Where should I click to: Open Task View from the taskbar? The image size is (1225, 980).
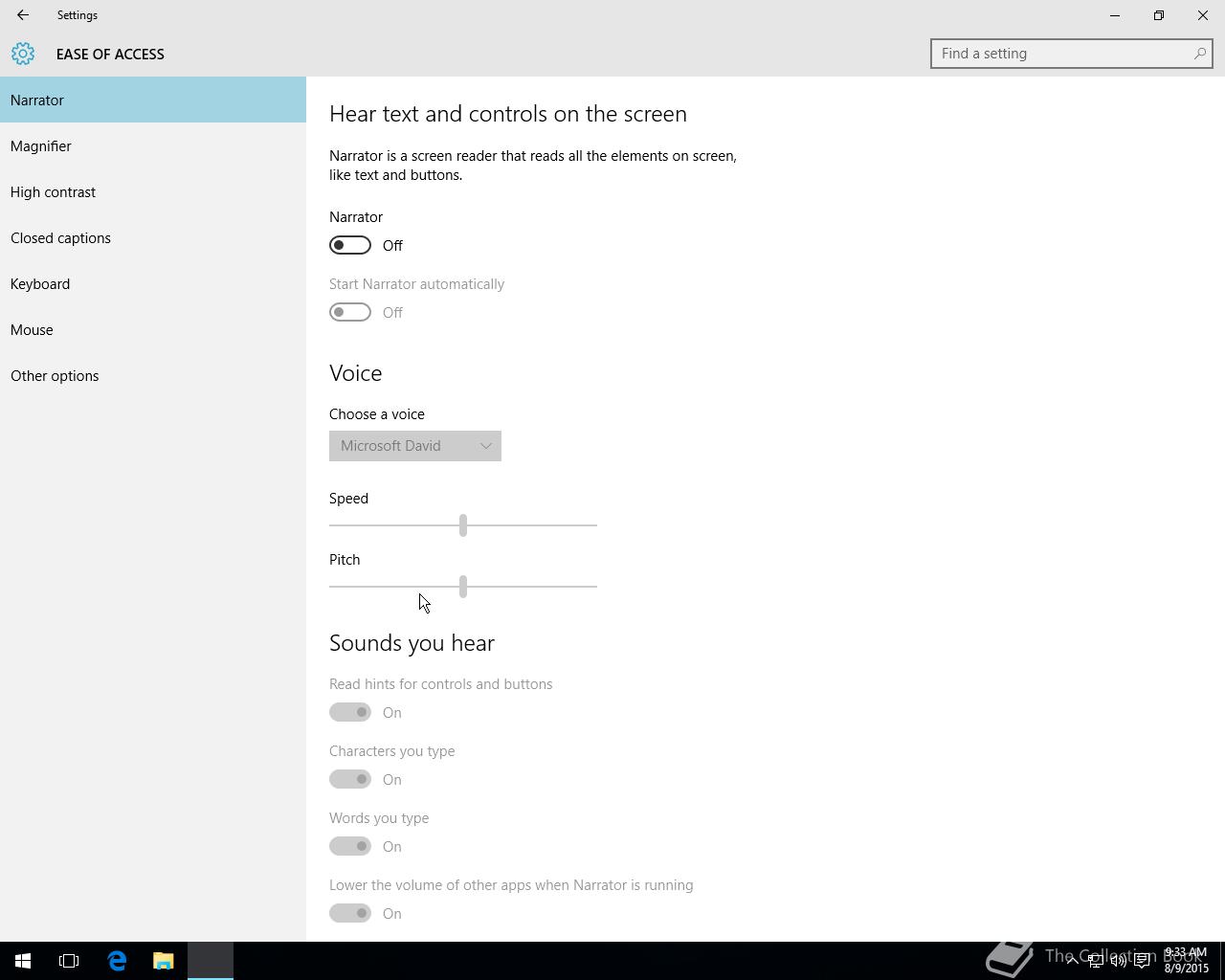coord(69,961)
